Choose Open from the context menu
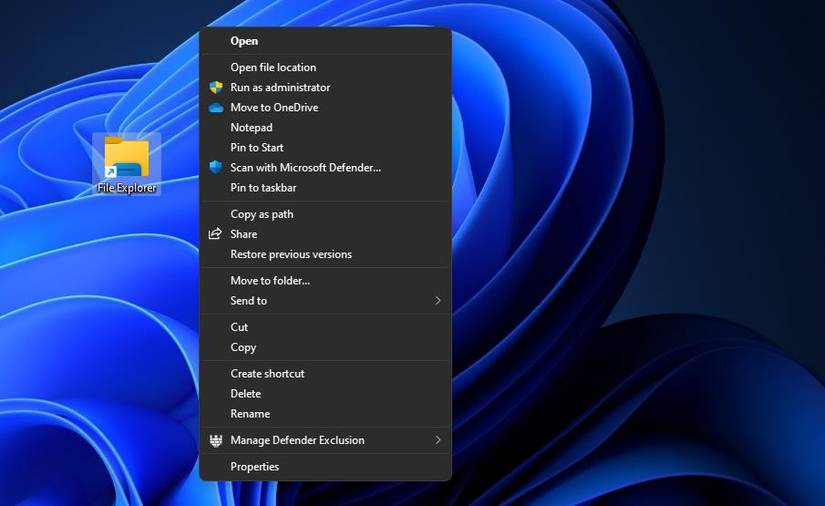This screenshot has height=506, width=825. pyautogui.click(x=325, y=41)
